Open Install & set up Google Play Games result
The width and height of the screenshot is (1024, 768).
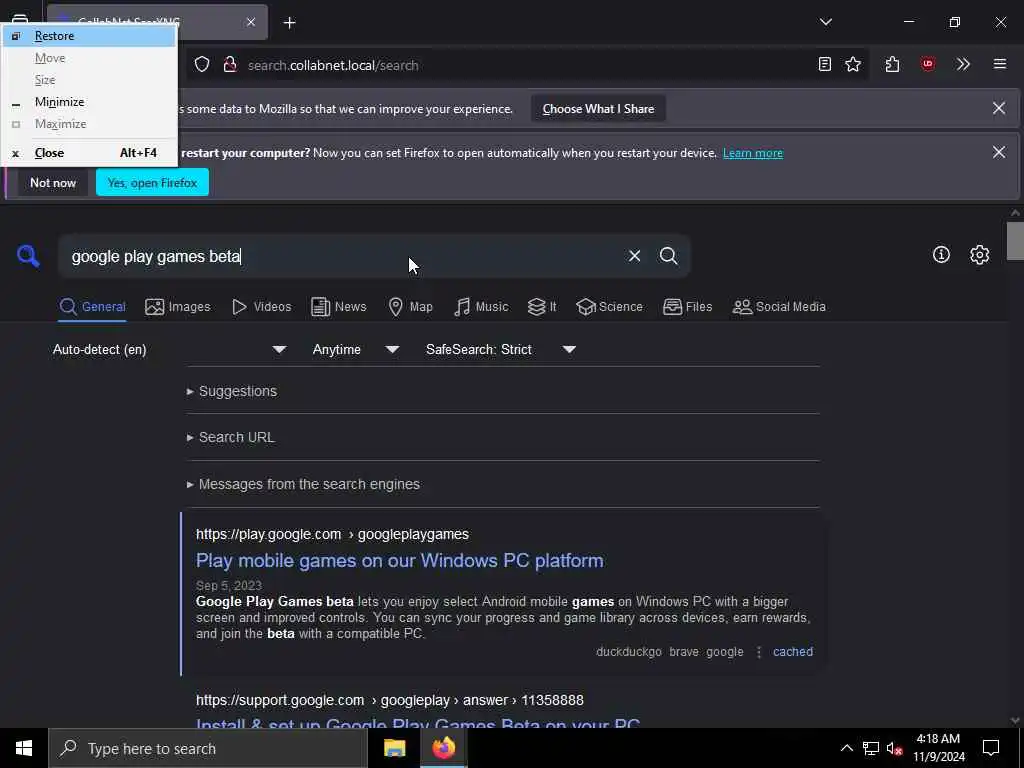pyautogui.click(x=418, y=722)
